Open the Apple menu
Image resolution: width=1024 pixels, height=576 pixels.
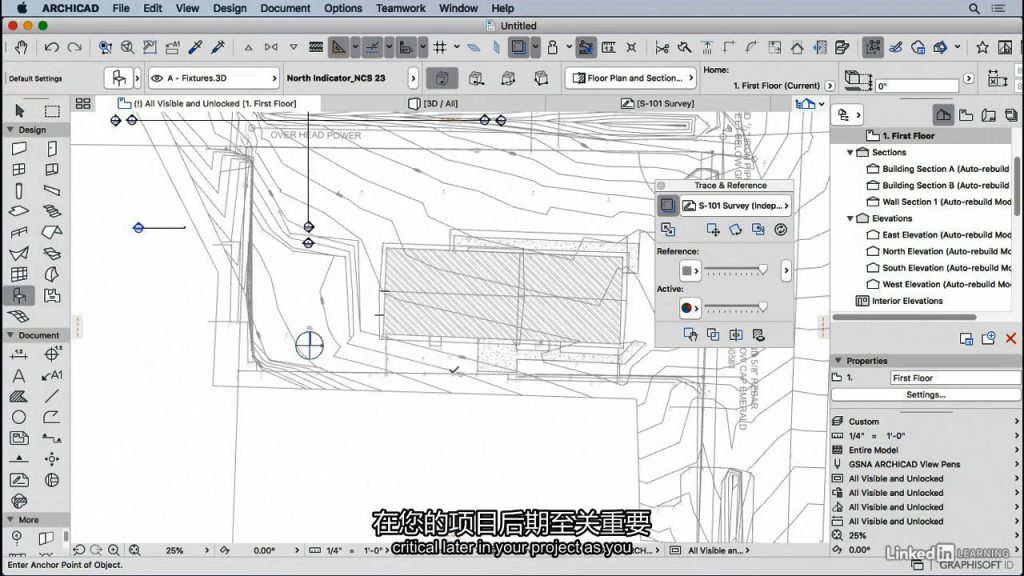tap(22, 8)
